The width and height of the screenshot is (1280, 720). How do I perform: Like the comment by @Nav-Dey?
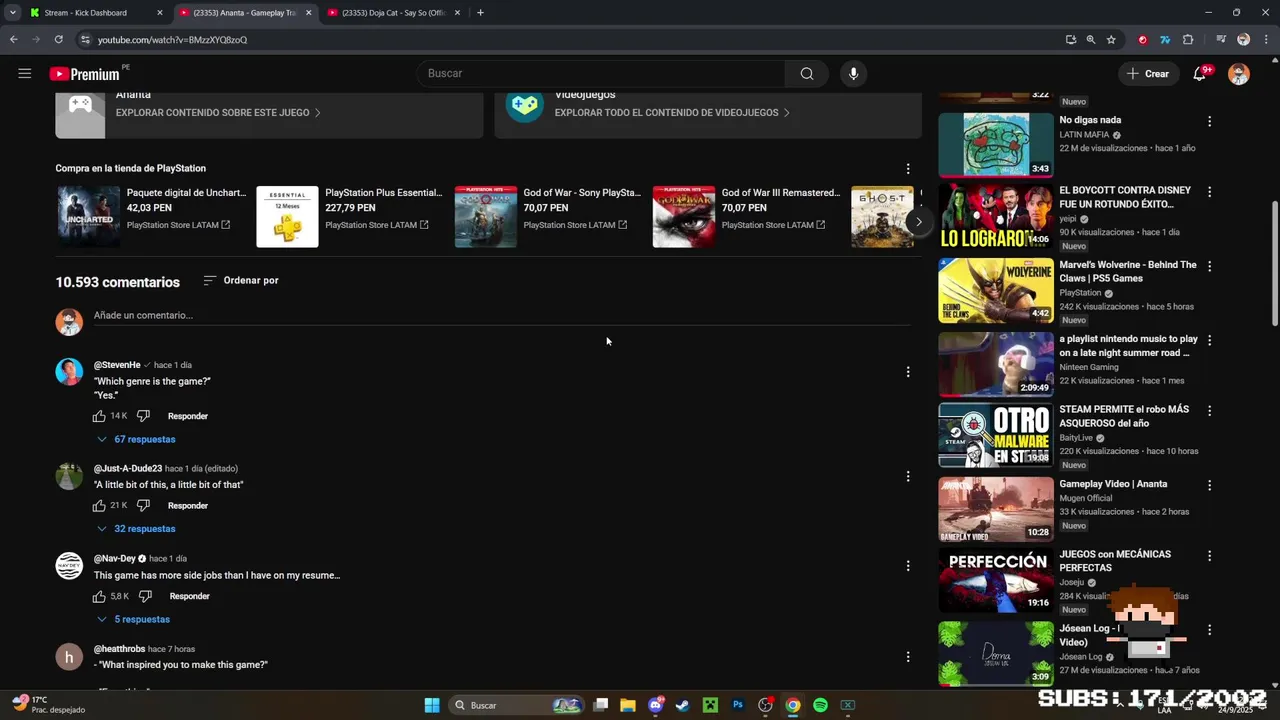(x=99, y=596)
